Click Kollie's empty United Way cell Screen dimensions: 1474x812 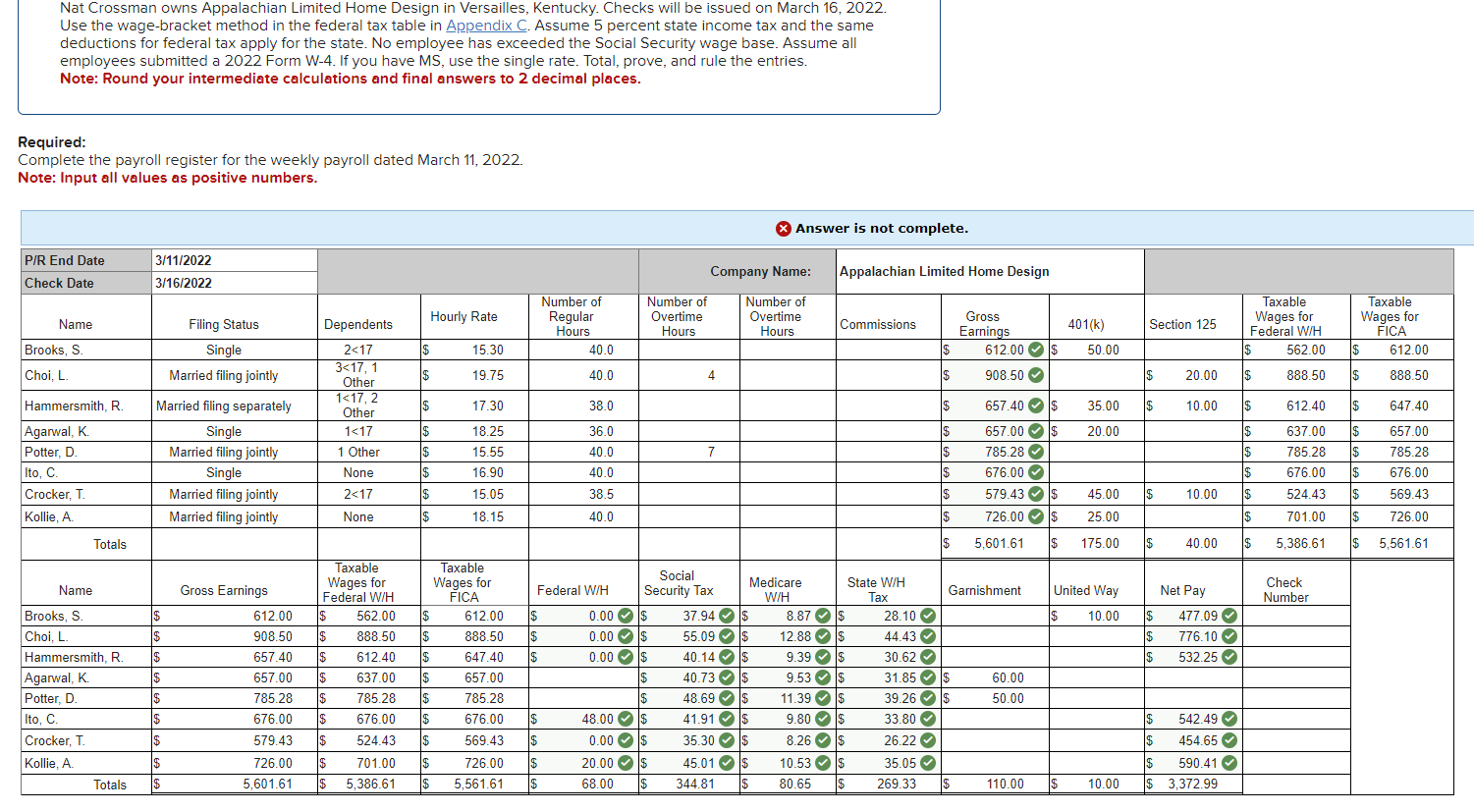[x=1093, y=763]
